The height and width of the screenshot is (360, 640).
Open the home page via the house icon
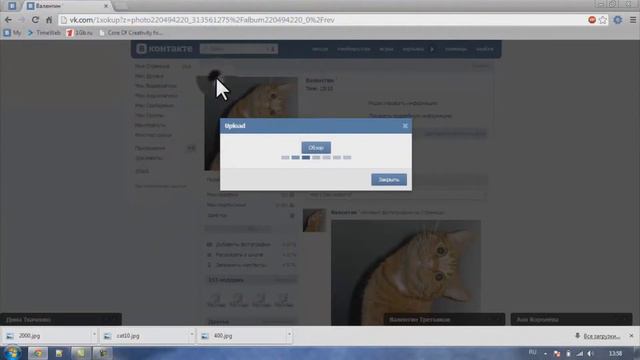[49, 20]
